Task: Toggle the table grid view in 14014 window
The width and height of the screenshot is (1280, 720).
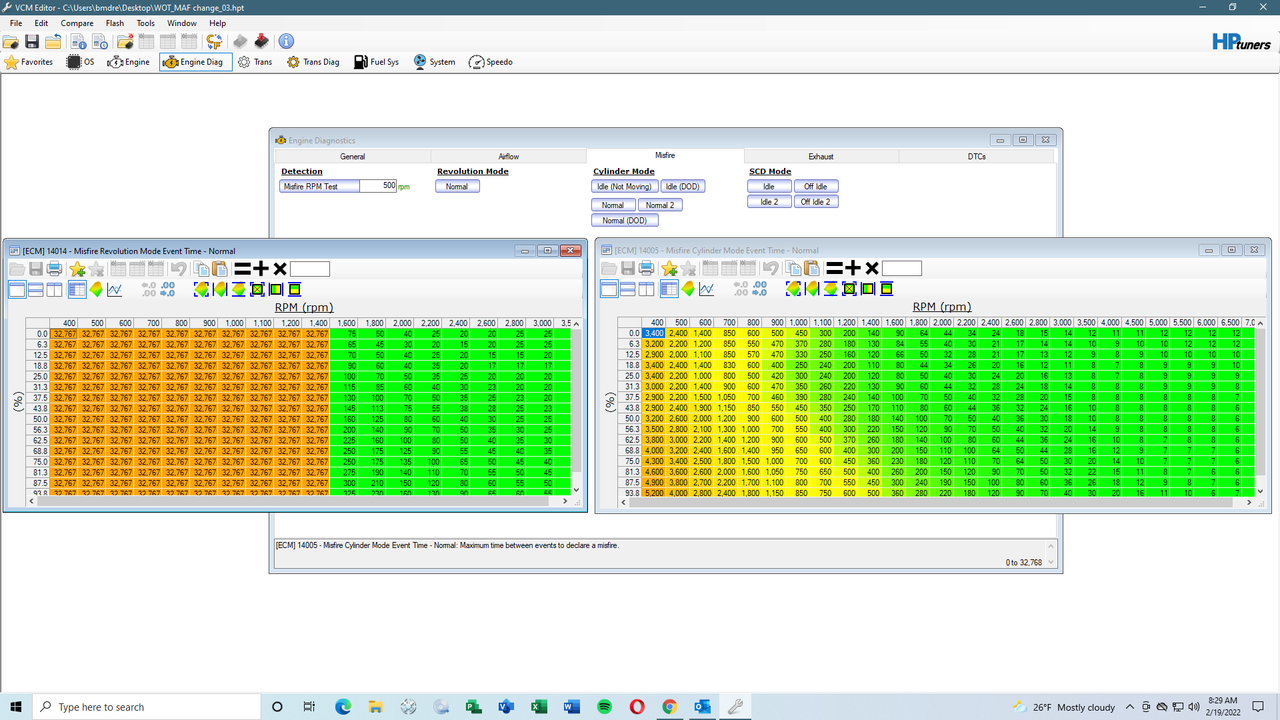Action: pos(75,290)
